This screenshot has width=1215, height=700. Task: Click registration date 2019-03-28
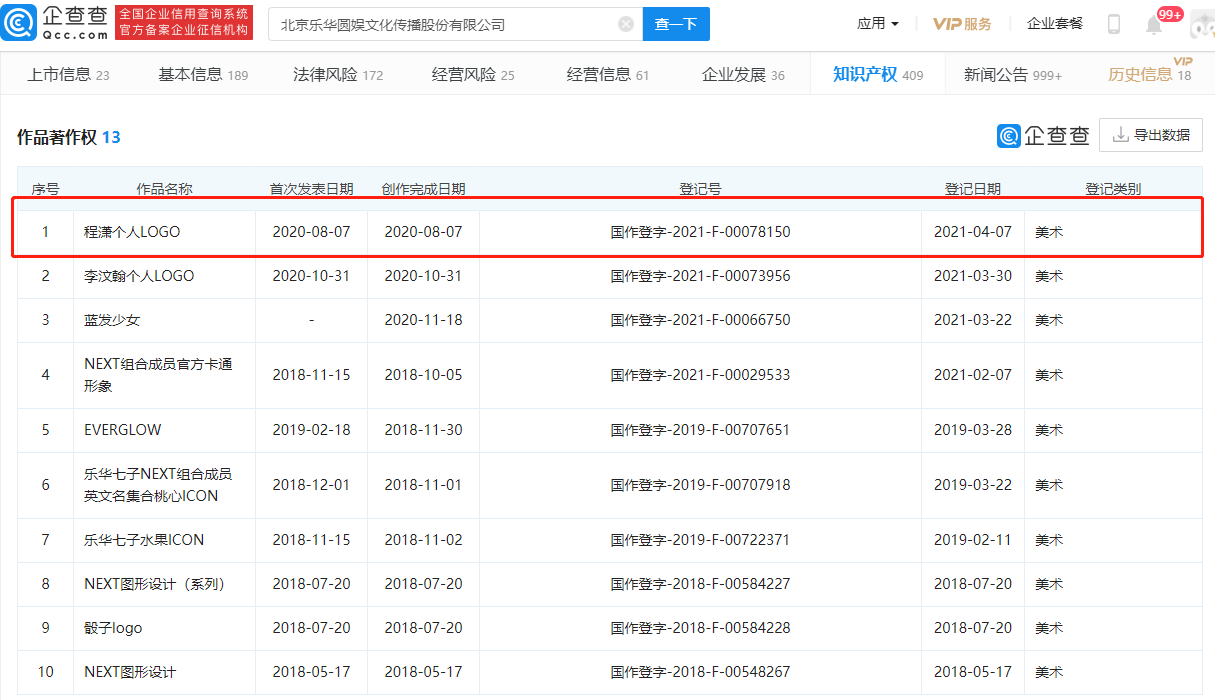[973, 430]
